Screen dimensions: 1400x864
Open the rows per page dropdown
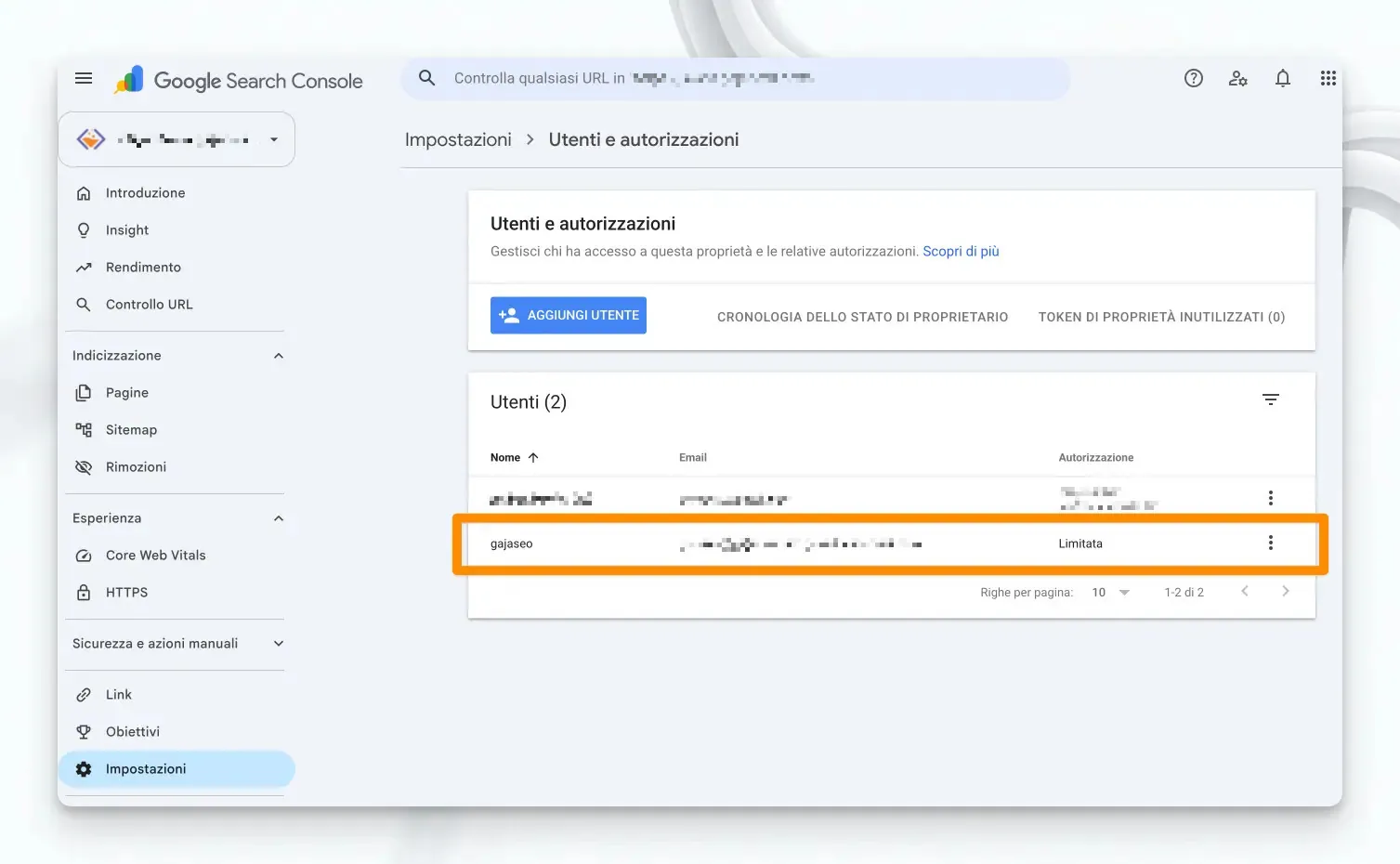(x=1111, y=593)
